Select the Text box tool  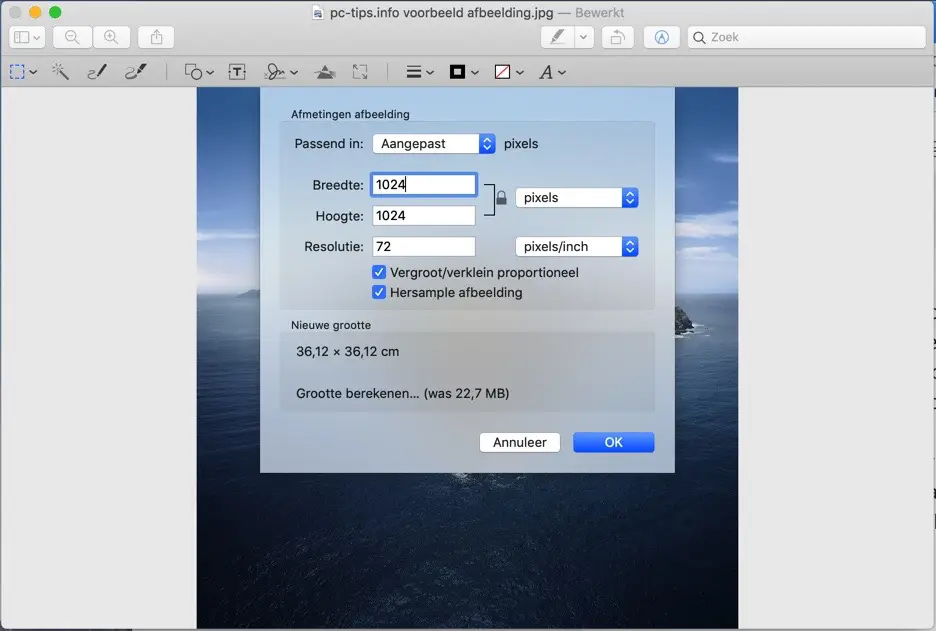(237, 72)
